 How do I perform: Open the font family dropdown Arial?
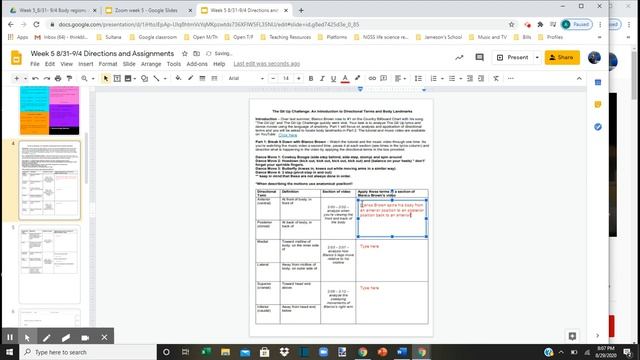246,78
